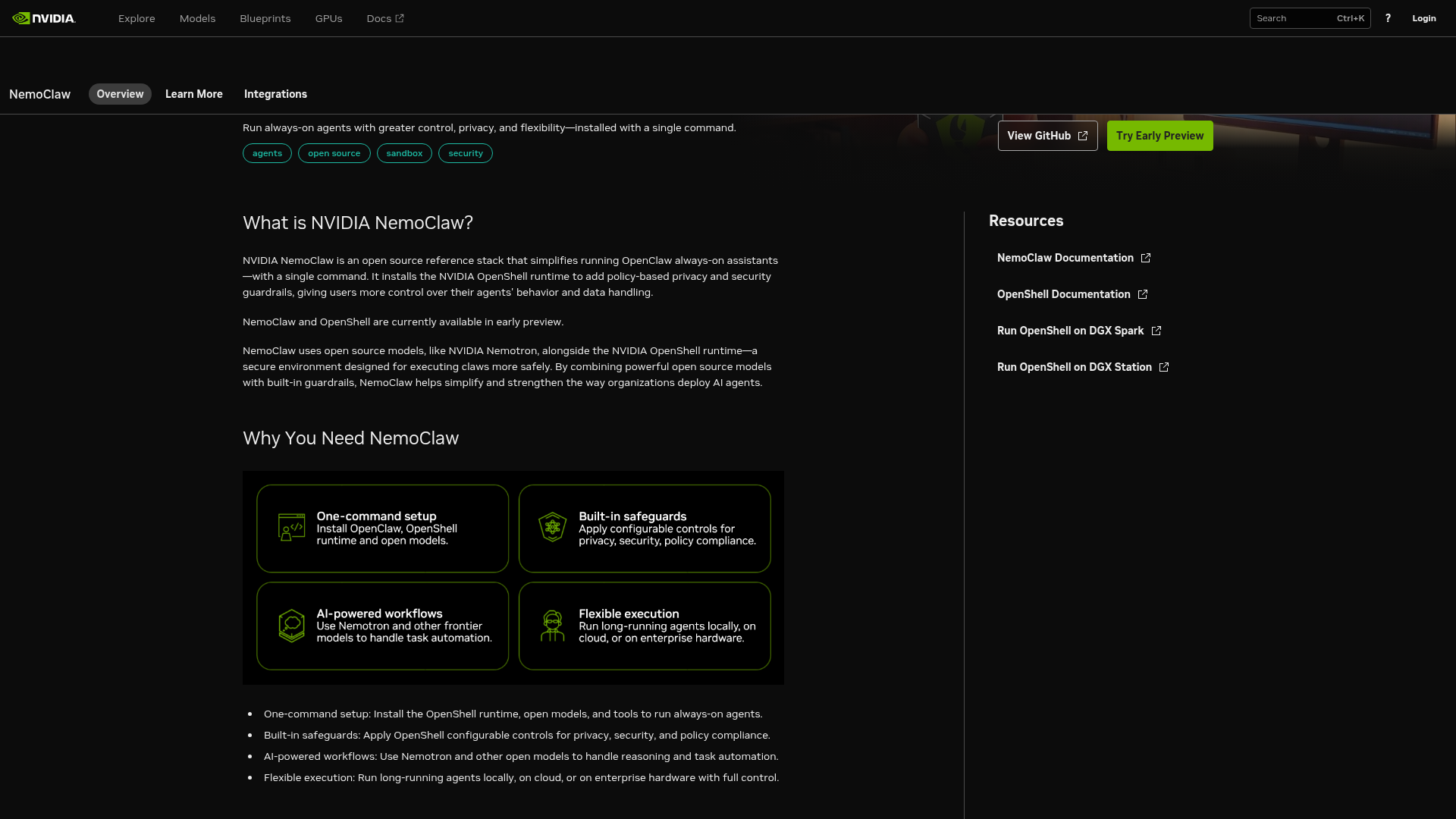Go to Blueprints in top navigation
This screenshot has width=1456, height=819.
click(265, 18)
